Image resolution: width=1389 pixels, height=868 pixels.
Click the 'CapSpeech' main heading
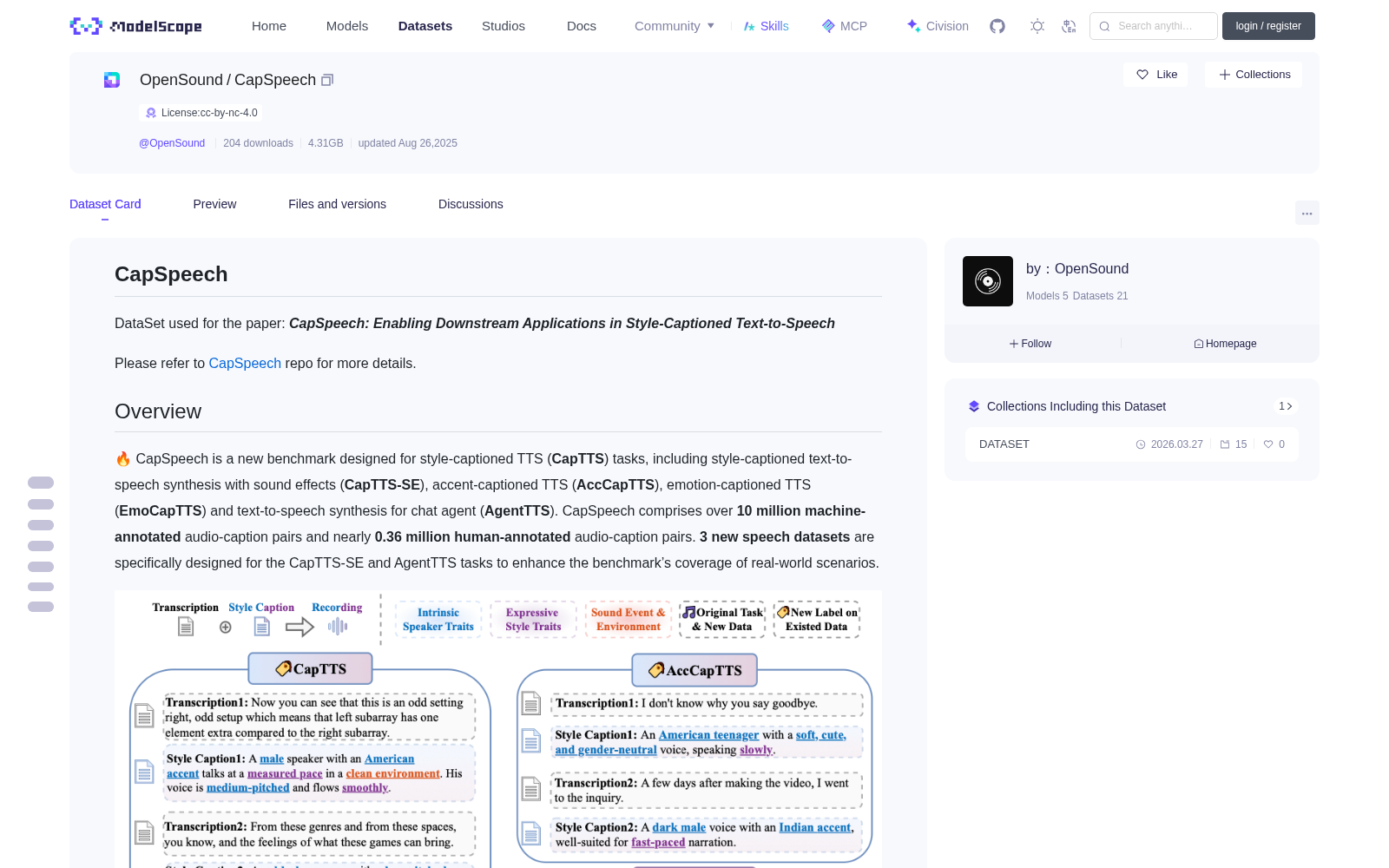point(171,274)
